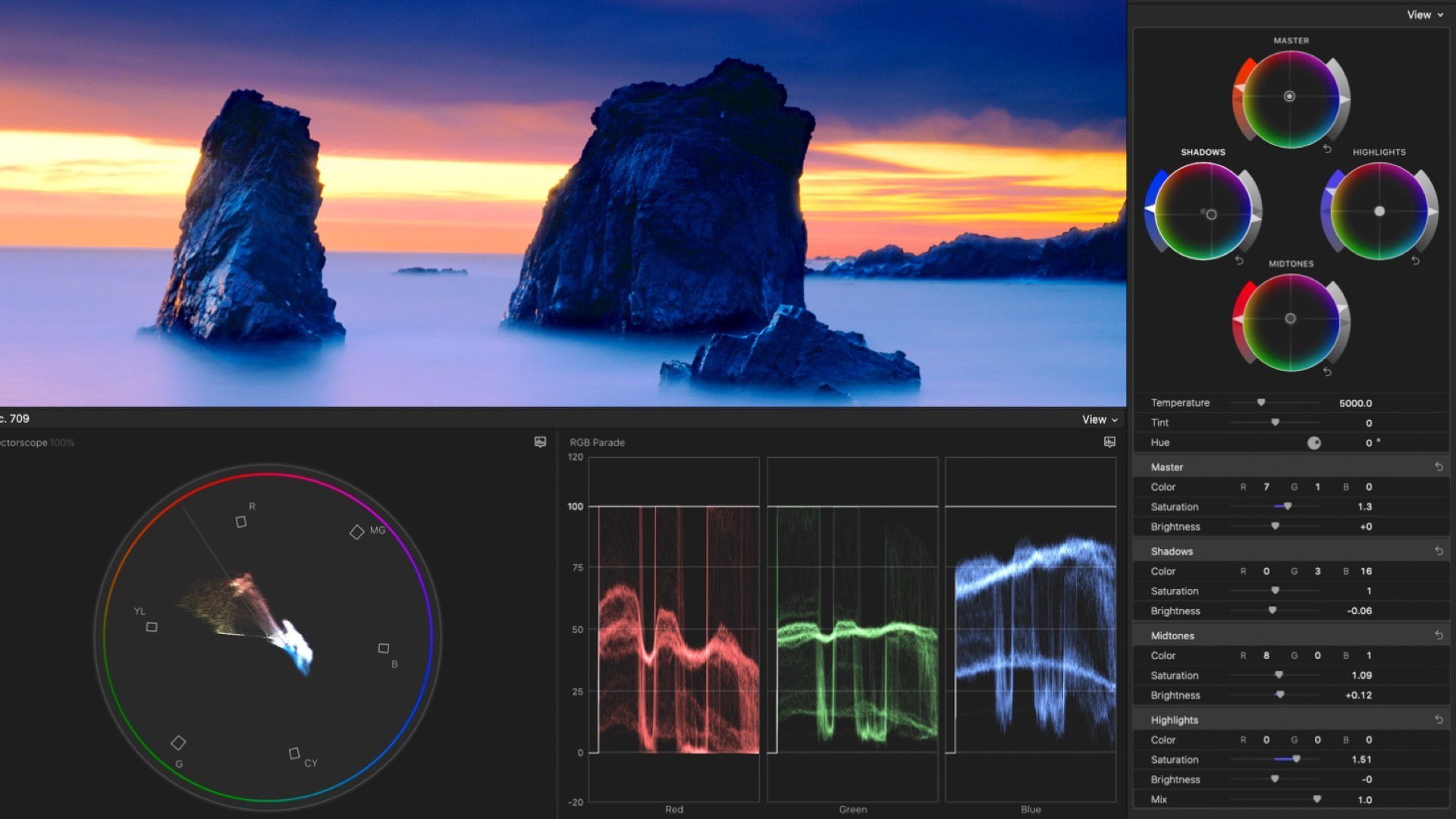Click the Midtones wheel left saturation arrow
The height and width of the screenshot is (819, 1456).
pyautogui.click(x=1238, y=320)
